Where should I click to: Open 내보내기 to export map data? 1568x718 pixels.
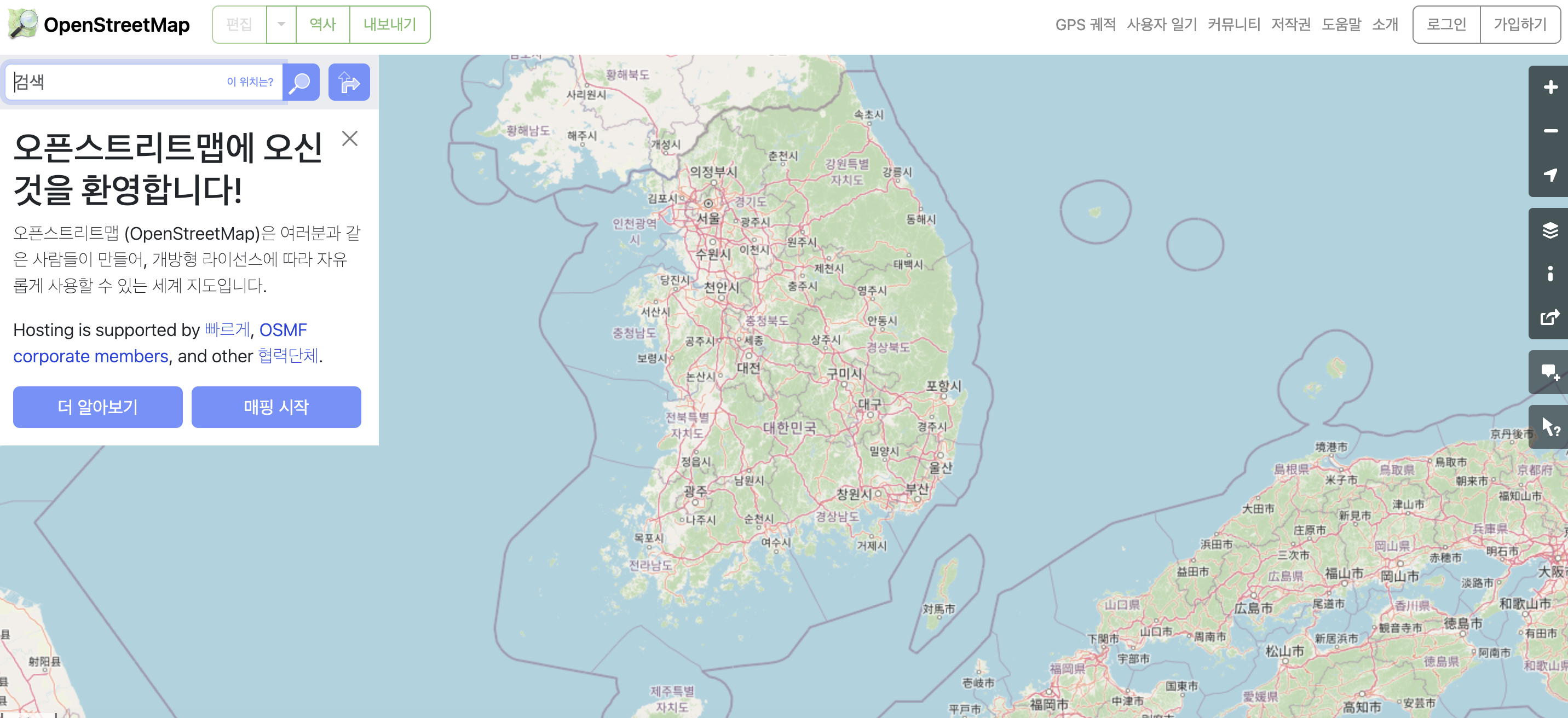tap(390, 24)
